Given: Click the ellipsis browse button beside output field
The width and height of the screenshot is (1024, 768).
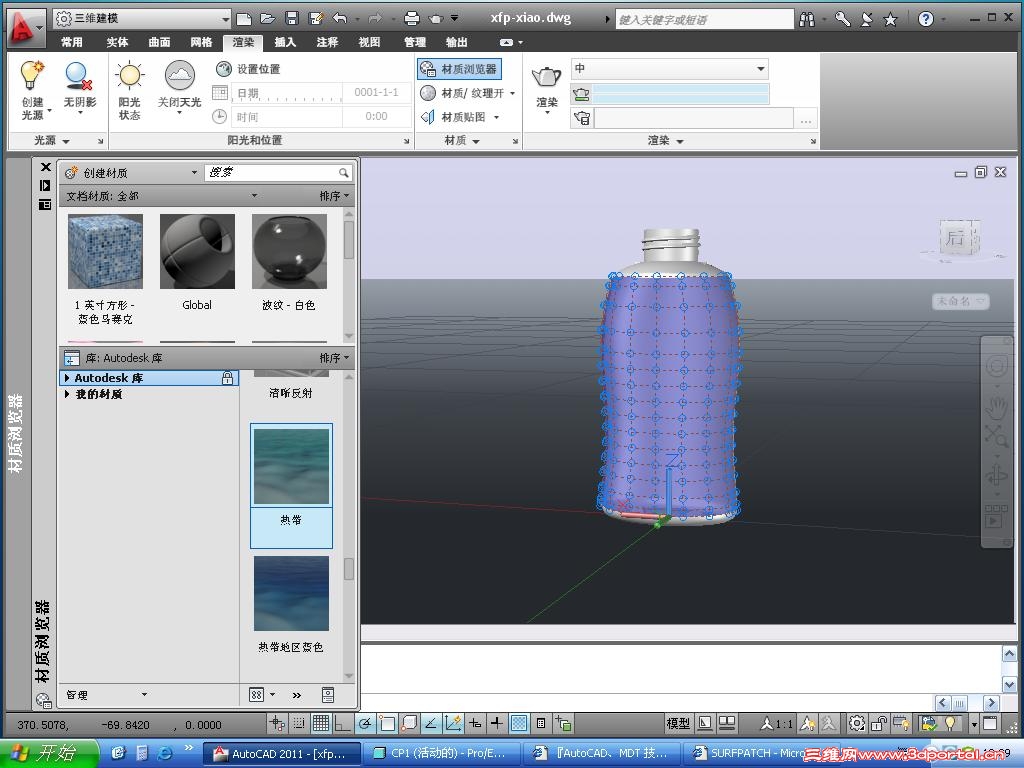Looking at the screenshot, I should tap(805, 120).
